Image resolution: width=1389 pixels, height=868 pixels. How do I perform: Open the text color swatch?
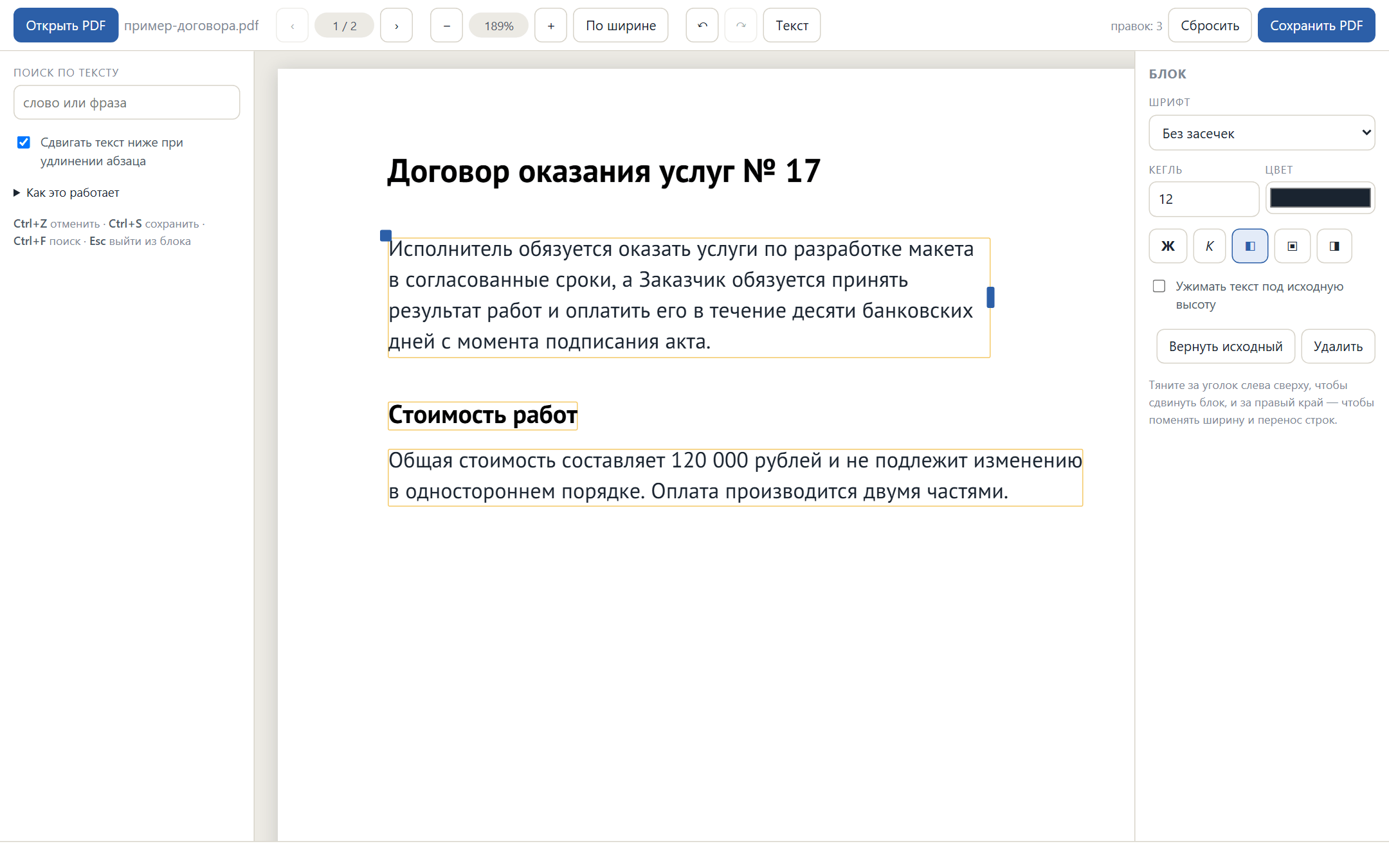click(x=1320, y=198)
